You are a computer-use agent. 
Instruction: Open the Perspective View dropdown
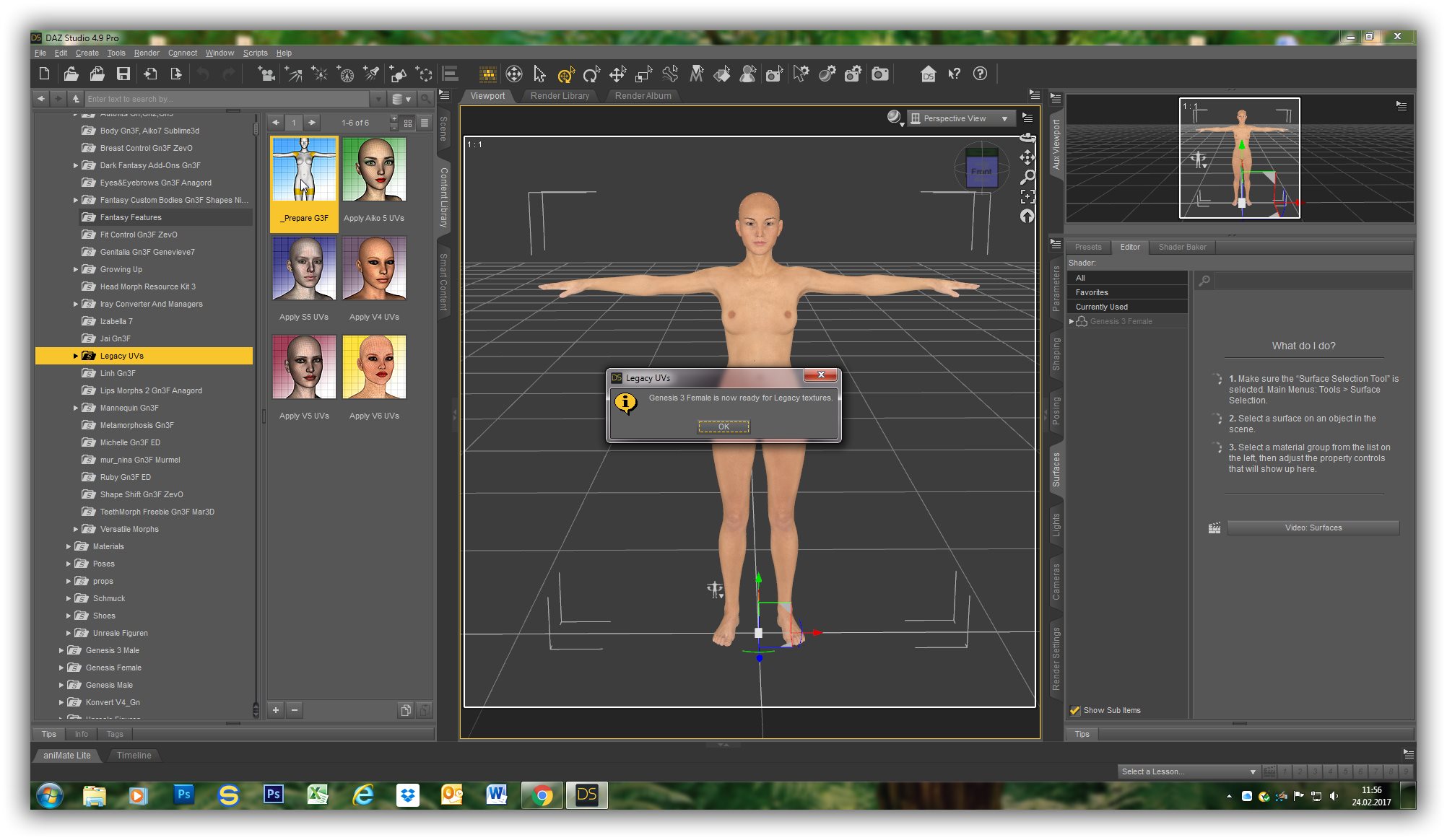pos(962,118)
